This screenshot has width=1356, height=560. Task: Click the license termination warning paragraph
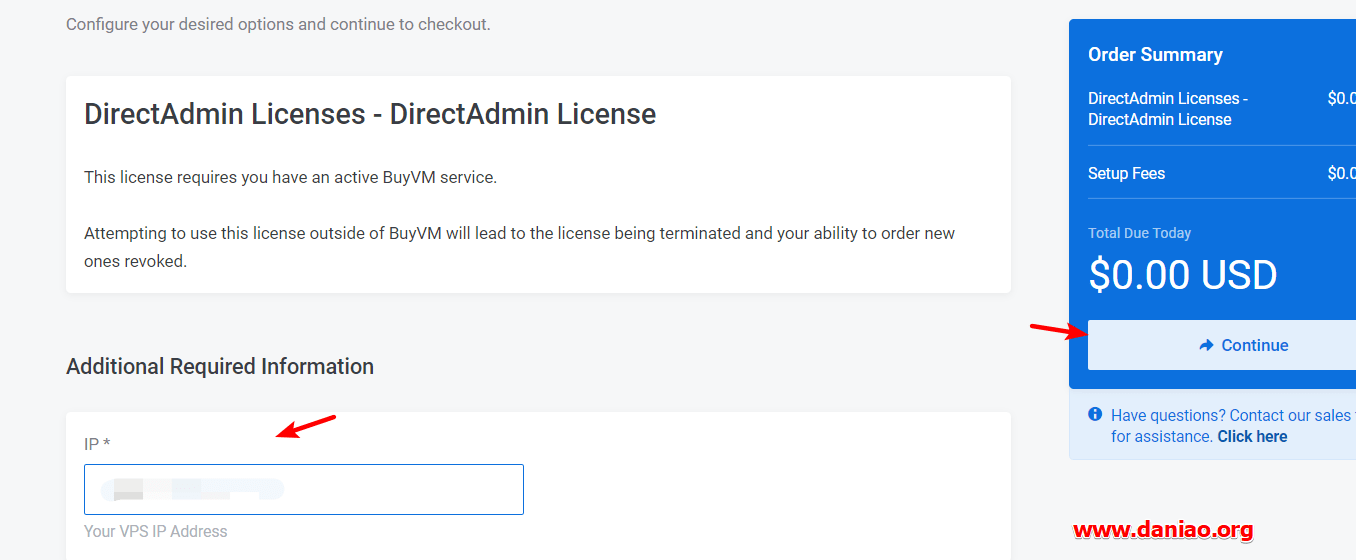519,247
